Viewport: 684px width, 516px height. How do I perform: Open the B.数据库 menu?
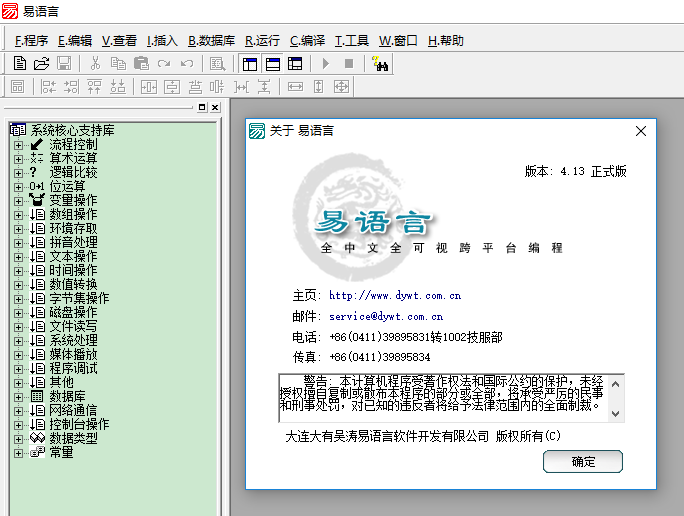(x=212, y=41)
